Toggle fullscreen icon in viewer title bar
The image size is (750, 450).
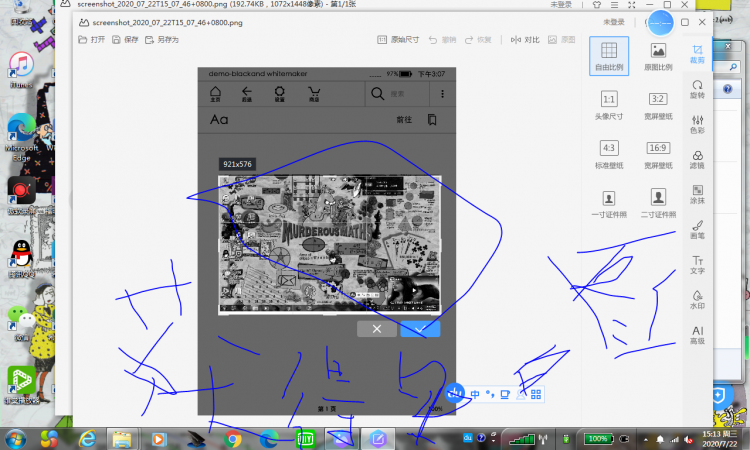click(x=632, y=5)
